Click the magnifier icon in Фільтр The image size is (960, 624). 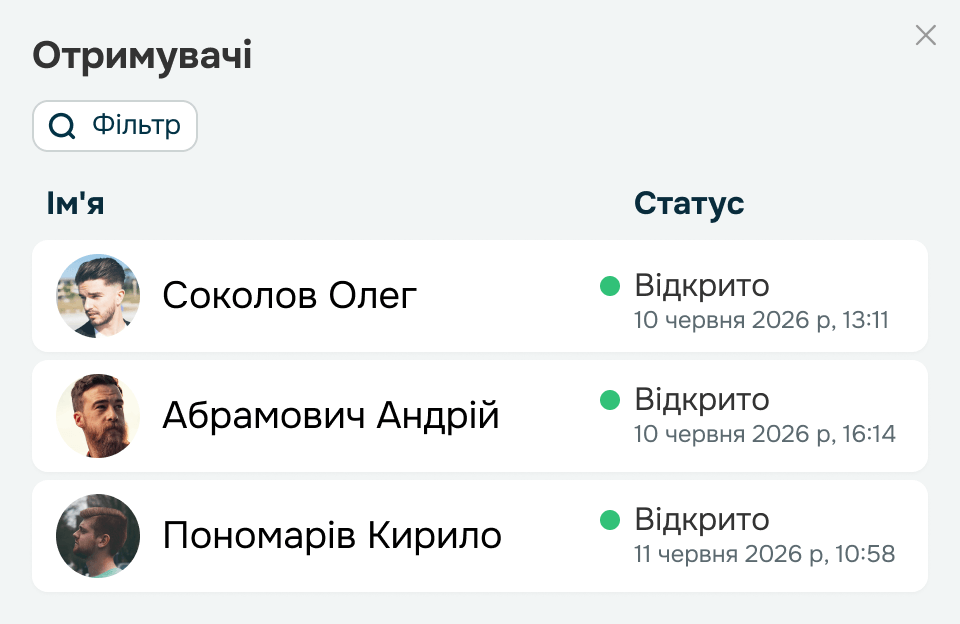coord(62,126)
